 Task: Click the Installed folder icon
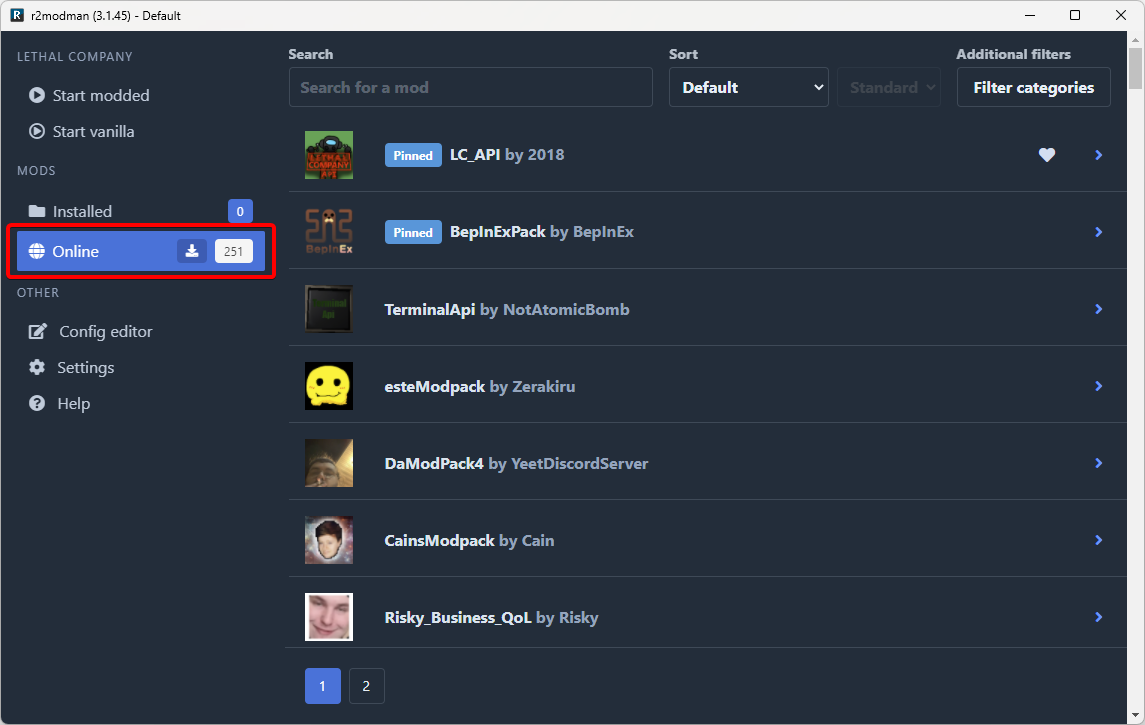[37, 211]
